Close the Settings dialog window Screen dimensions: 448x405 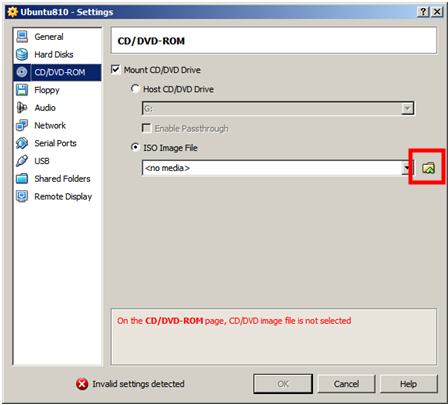coord(437,12)
